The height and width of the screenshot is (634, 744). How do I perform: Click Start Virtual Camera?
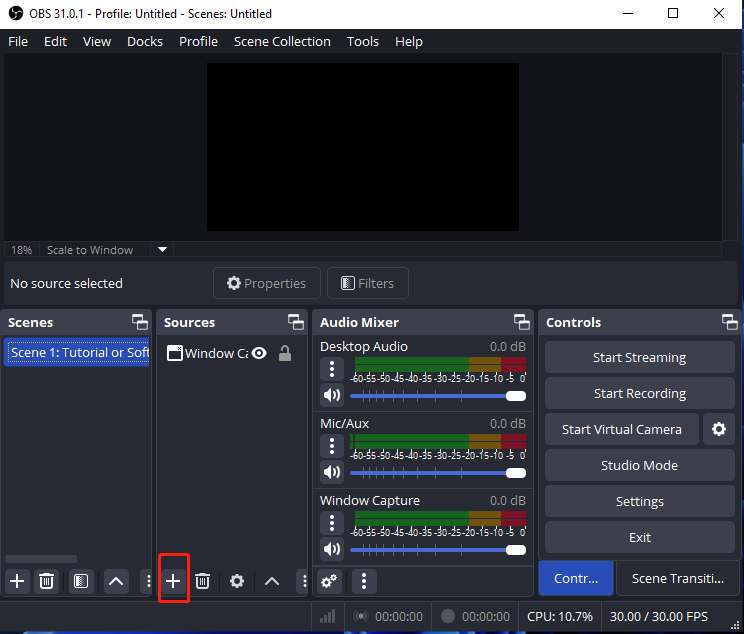(622, 429)
